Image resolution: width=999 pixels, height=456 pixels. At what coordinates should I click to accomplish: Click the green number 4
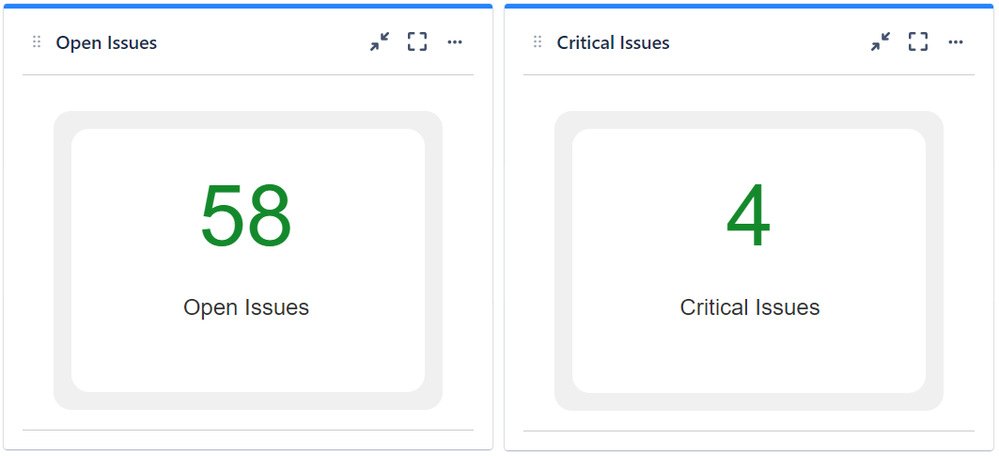coord(749,216)
